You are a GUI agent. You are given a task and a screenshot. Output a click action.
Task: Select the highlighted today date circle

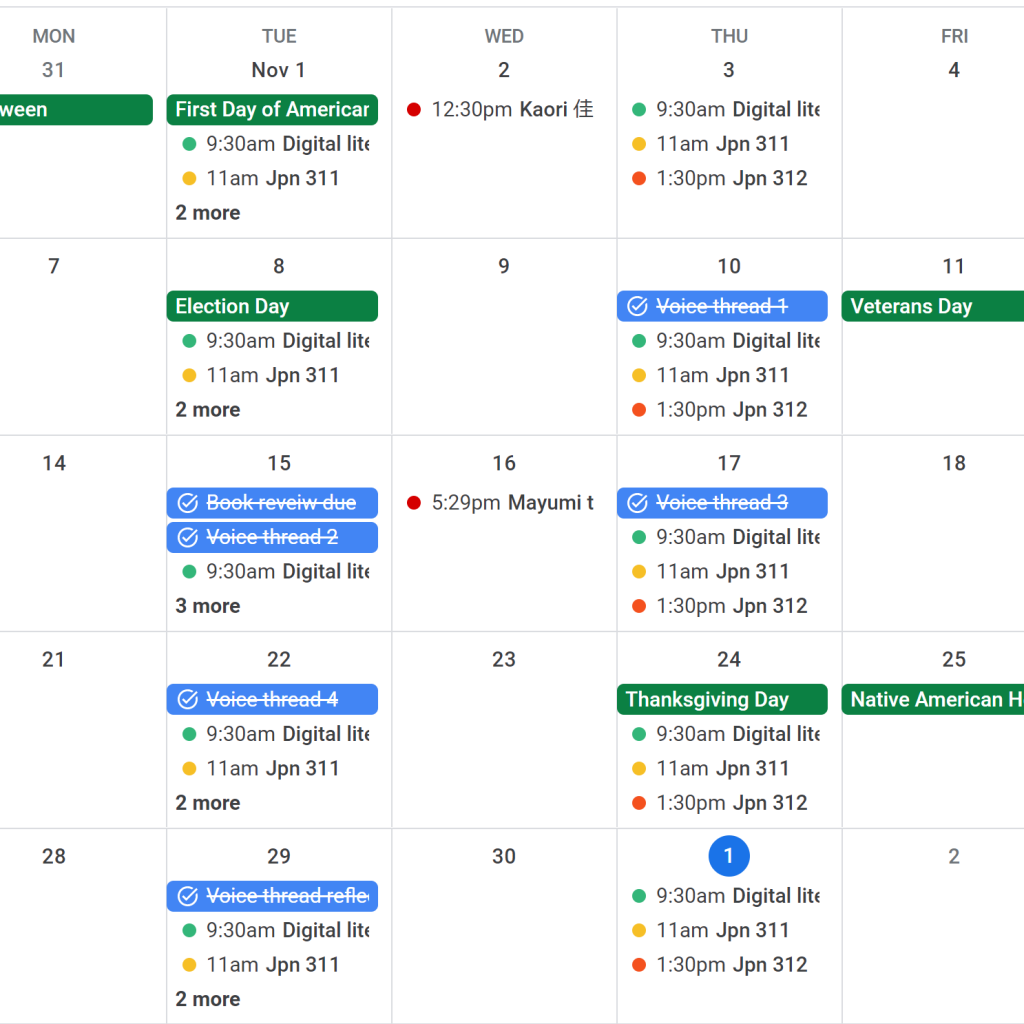click(729, 856)
